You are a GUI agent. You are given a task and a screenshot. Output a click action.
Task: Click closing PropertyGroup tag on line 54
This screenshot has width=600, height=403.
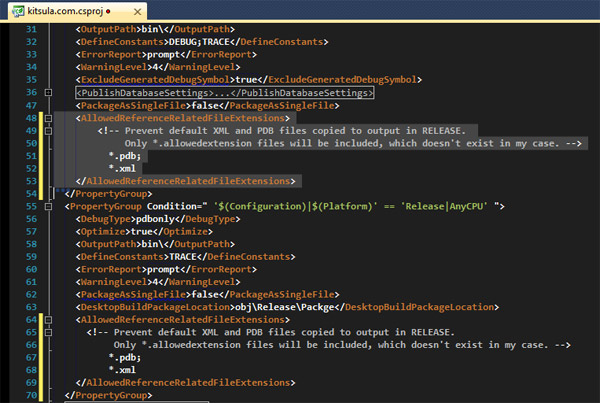click(x=108, y=194)
